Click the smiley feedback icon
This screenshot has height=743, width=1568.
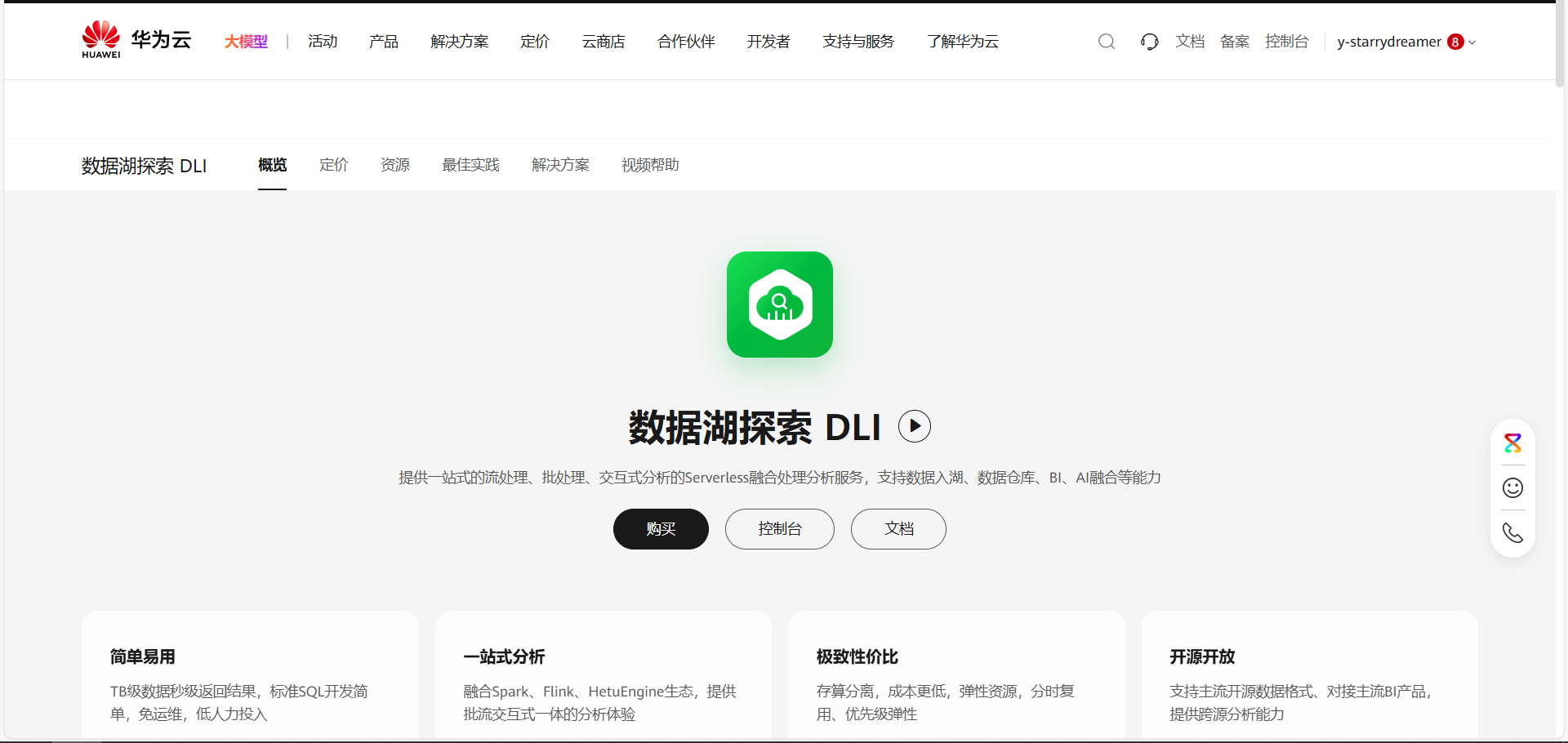point(1512,488)
